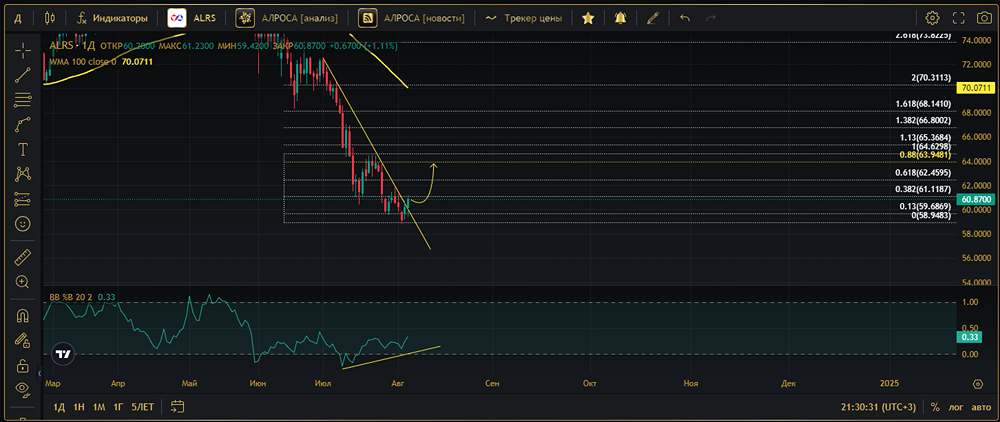Open chart settings gear icon

932,18
